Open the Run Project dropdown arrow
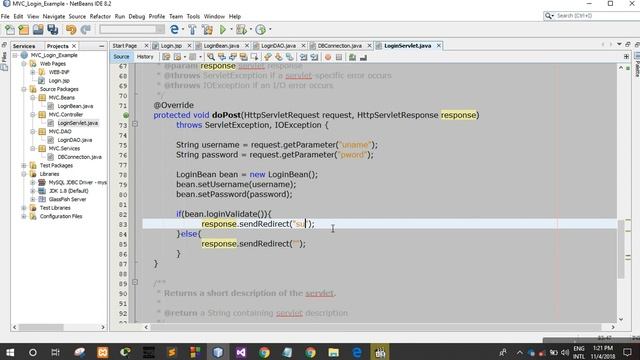Viewport: 640px width, 360px height. point(231,30)
